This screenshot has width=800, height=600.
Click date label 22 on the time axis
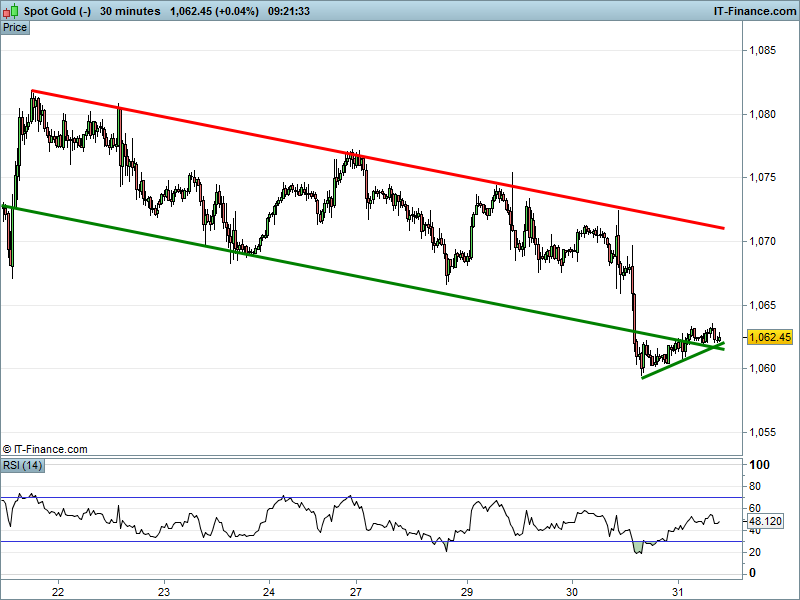[x=58, y=590]
